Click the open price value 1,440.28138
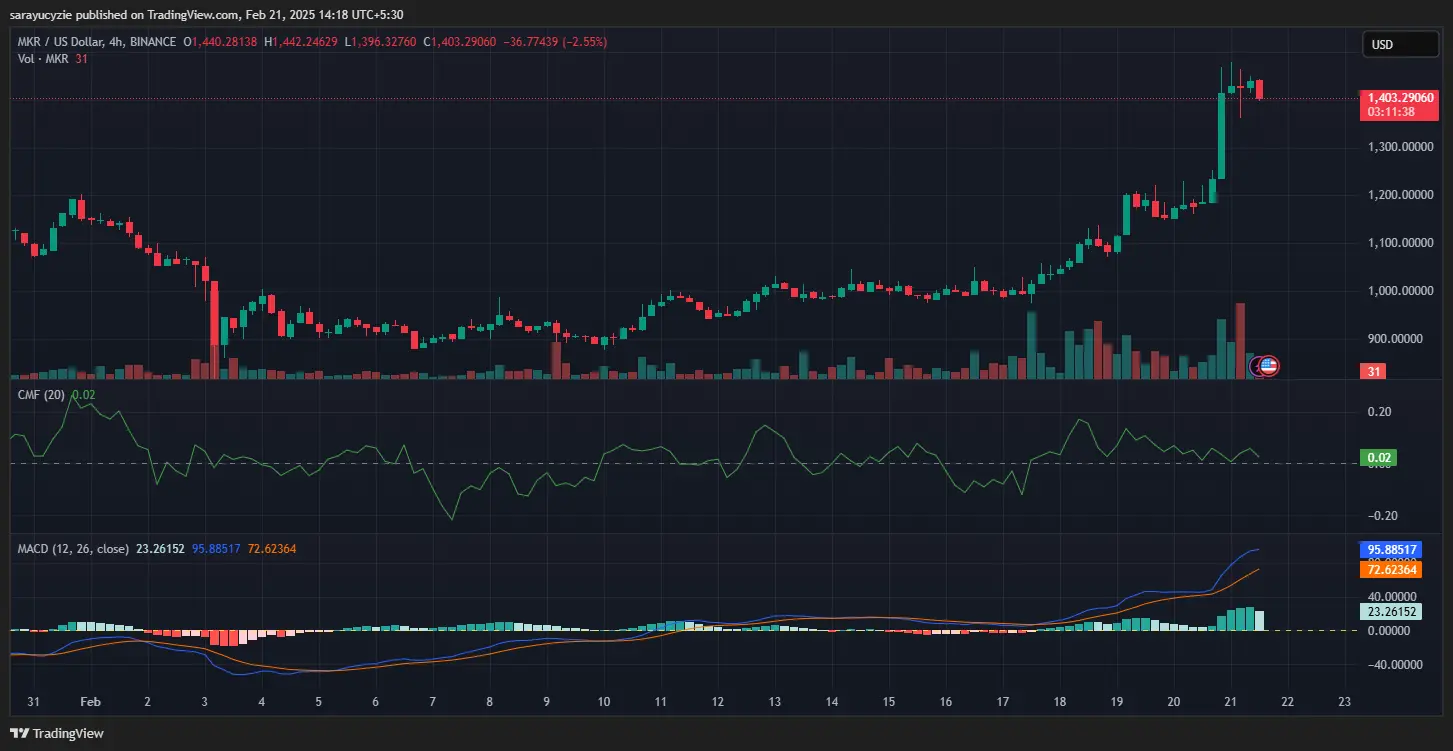The height and width of the screenshot is (751, 1453). 224,42
